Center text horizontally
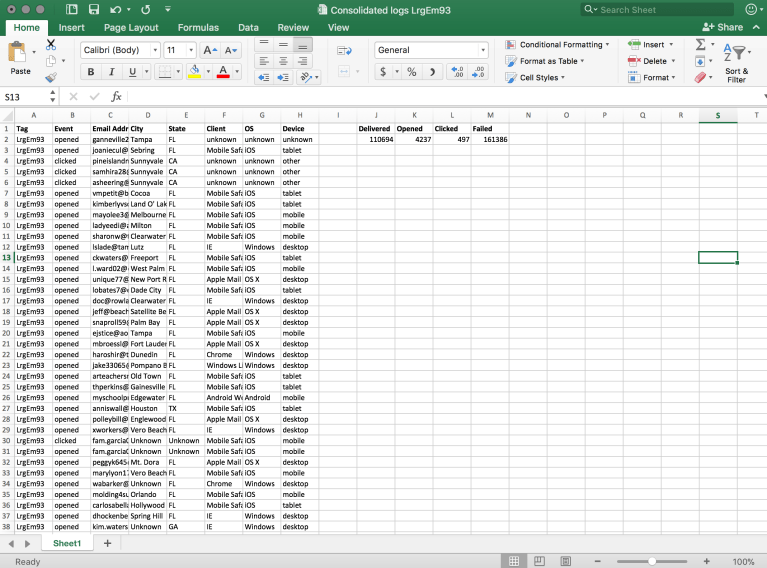 point(283,61)
